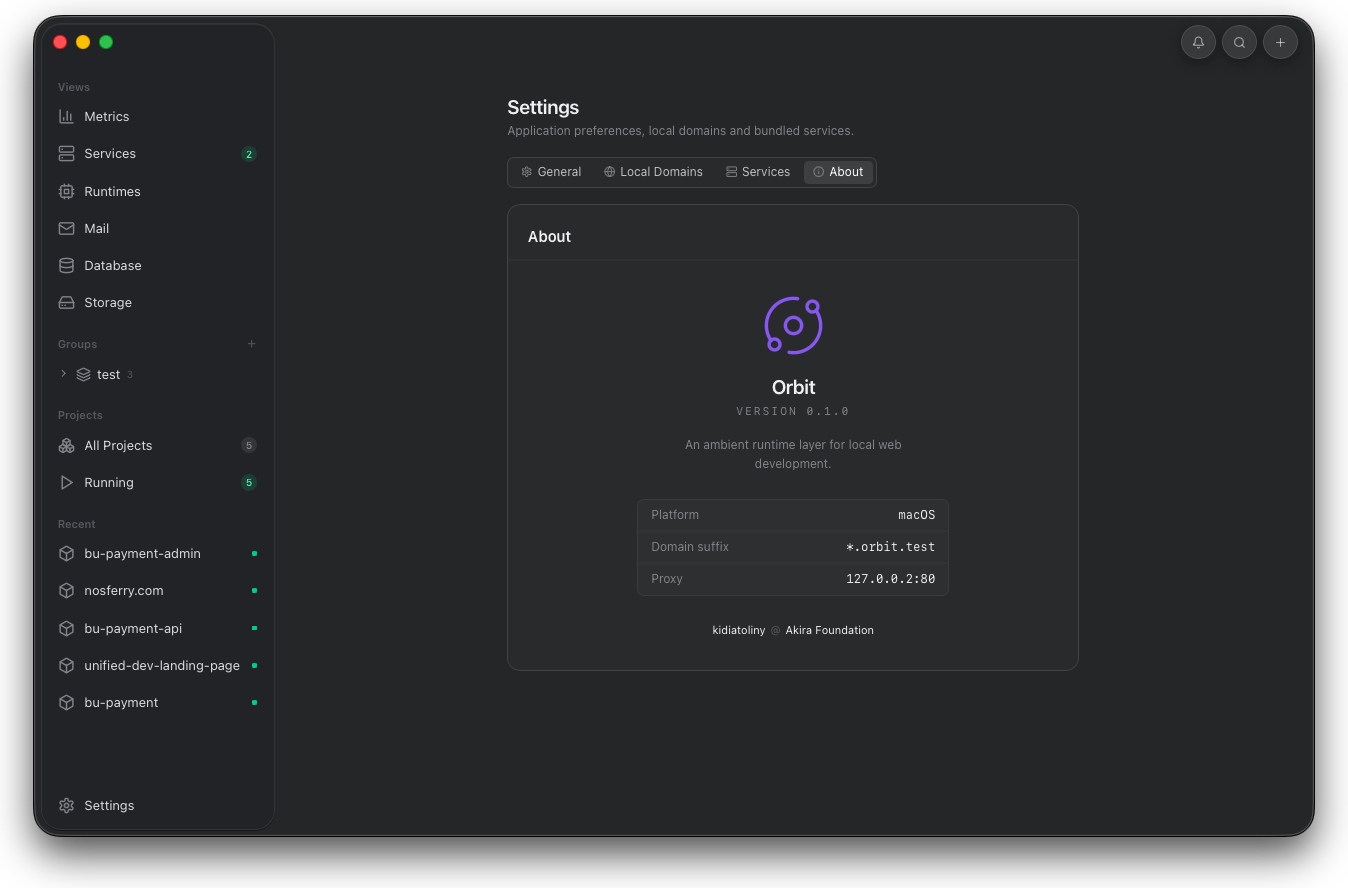Screen dimensions: 1348x888
Task: Click the Storage drive icon
Action: click(x=66, y=302)
